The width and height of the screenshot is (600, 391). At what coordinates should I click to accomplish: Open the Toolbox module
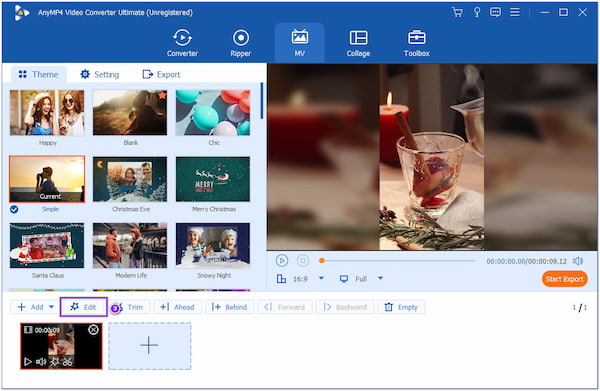click(x=417, y=43)
